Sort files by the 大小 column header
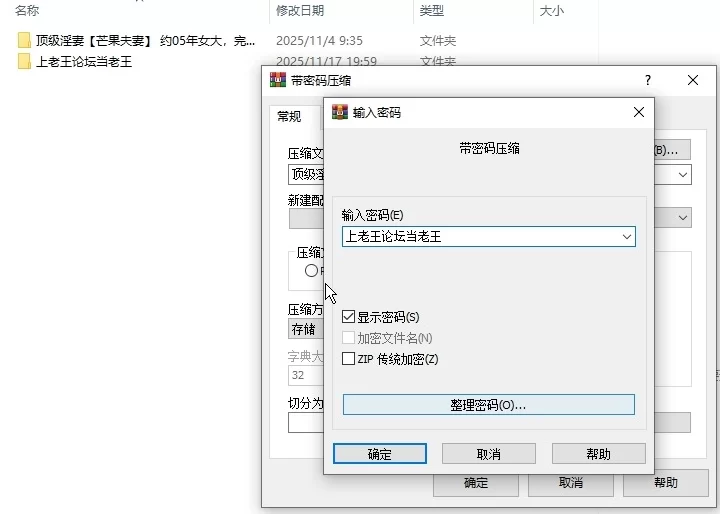The height and width of the screenshot is (514, 720). (x=551, y=10)
